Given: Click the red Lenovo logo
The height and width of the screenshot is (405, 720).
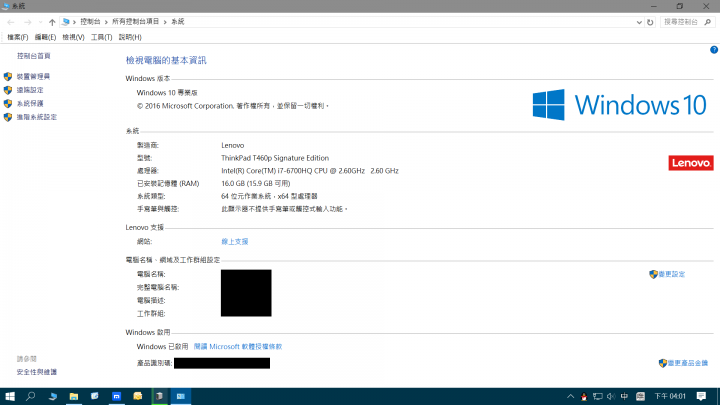Looking at the screenshot, I should click(x=691, y=163).
